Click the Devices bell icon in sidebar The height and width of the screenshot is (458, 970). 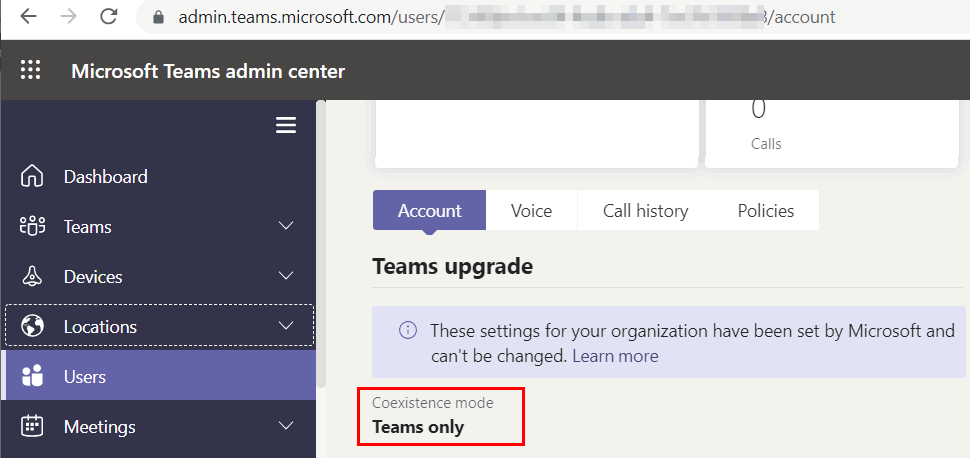32,277
